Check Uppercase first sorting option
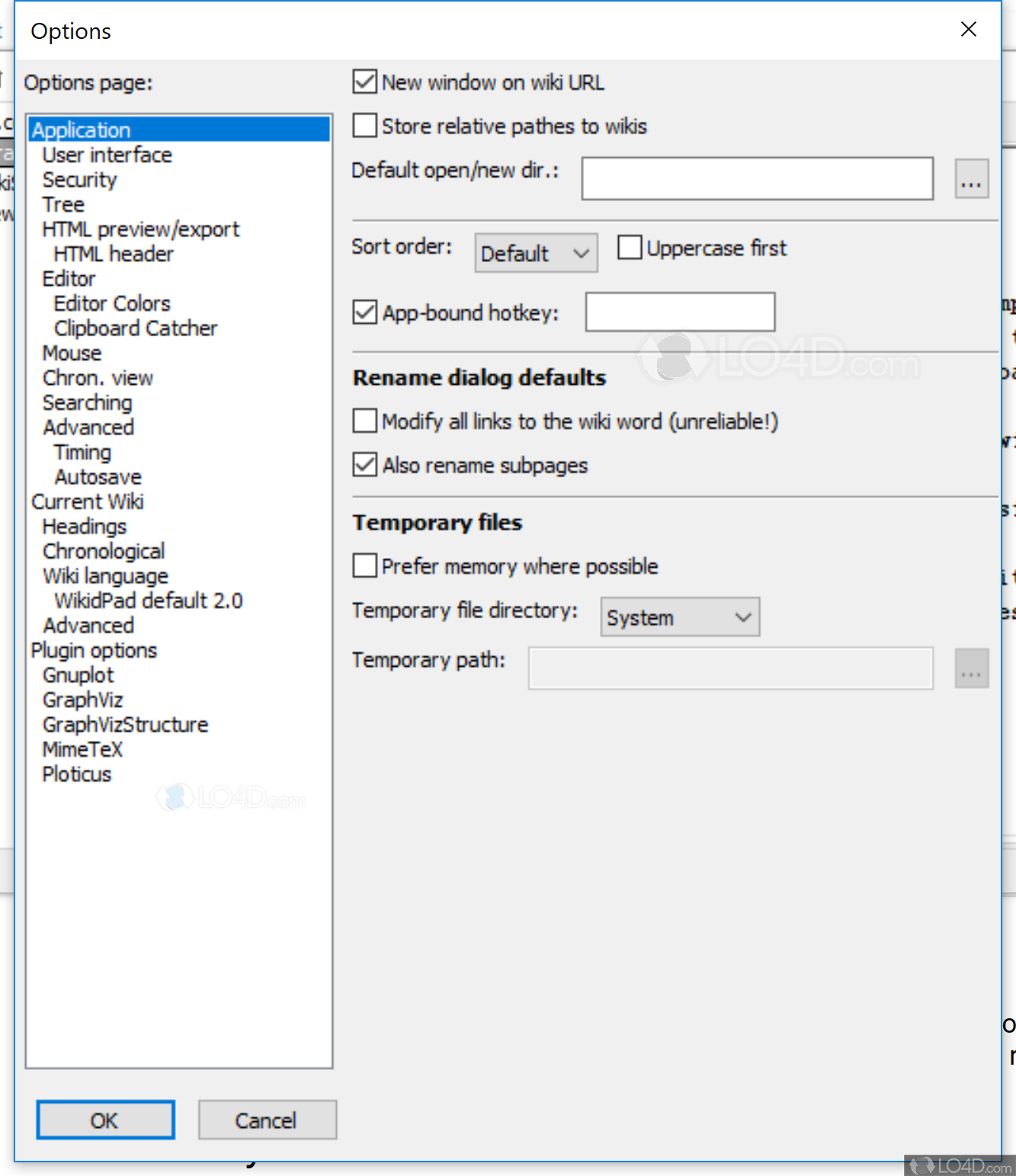1016x1176 pixels. (x=630, y=247)
